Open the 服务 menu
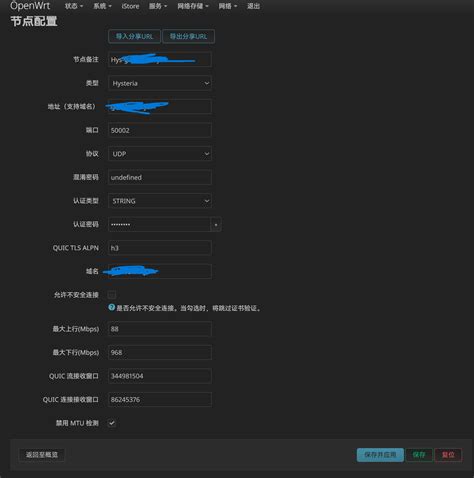This screenshot has width=474, height=478. tap(158, 6)
